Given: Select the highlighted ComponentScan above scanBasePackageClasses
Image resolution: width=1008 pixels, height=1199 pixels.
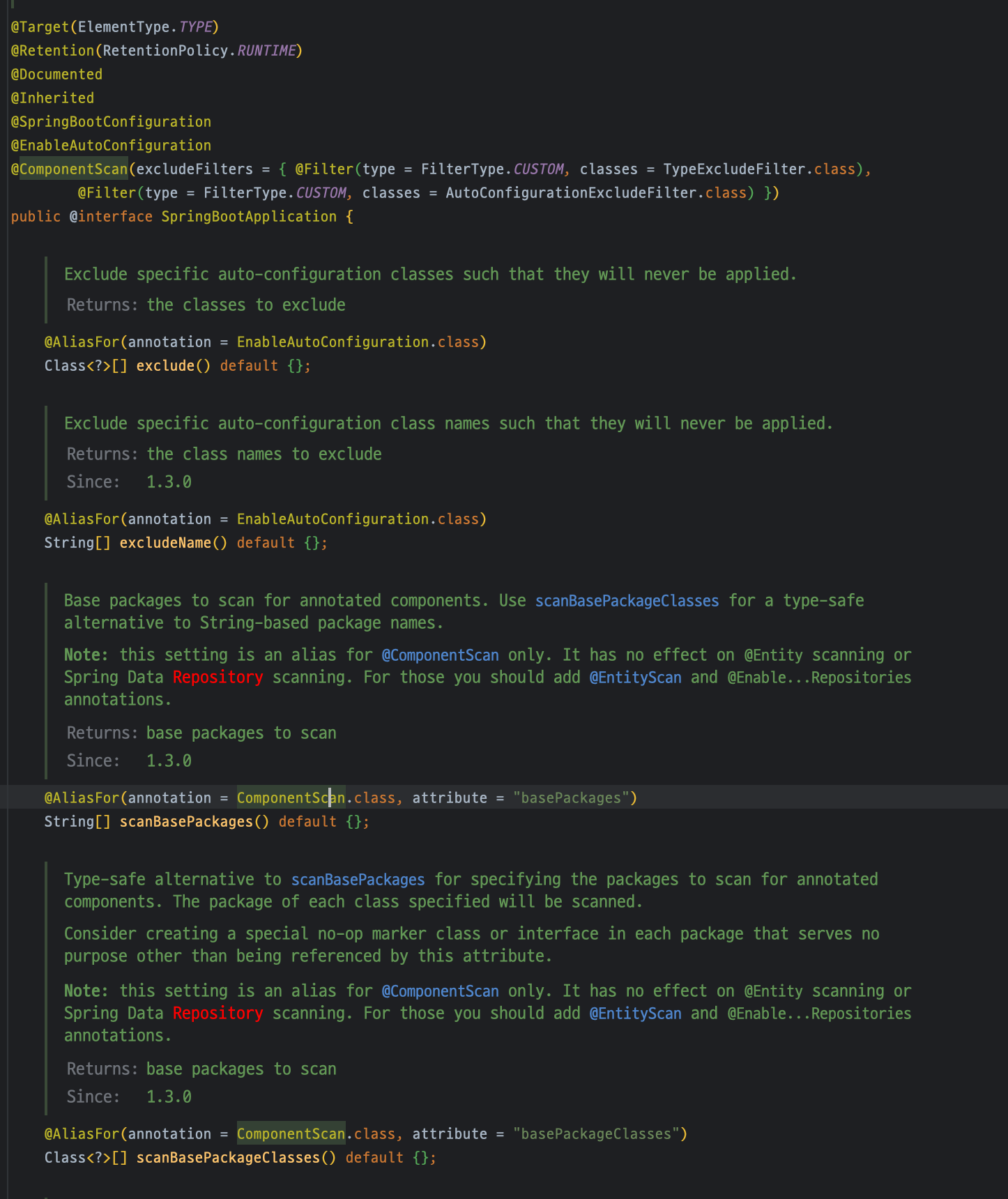Looking at the screenshot, I should pos(291,1134).
